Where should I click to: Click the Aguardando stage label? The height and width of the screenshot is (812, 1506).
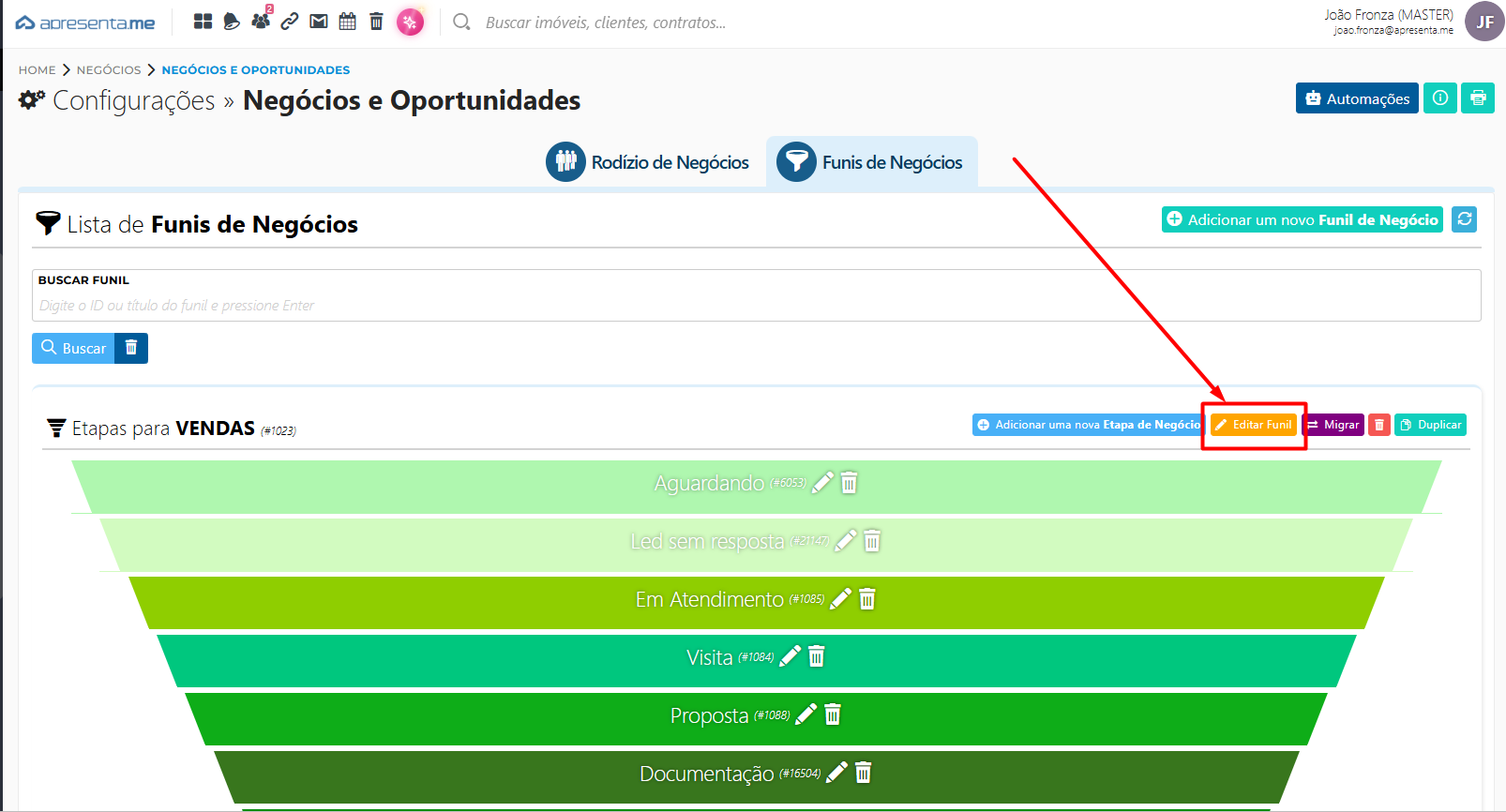pyautogui.click(x=709, y=484)
